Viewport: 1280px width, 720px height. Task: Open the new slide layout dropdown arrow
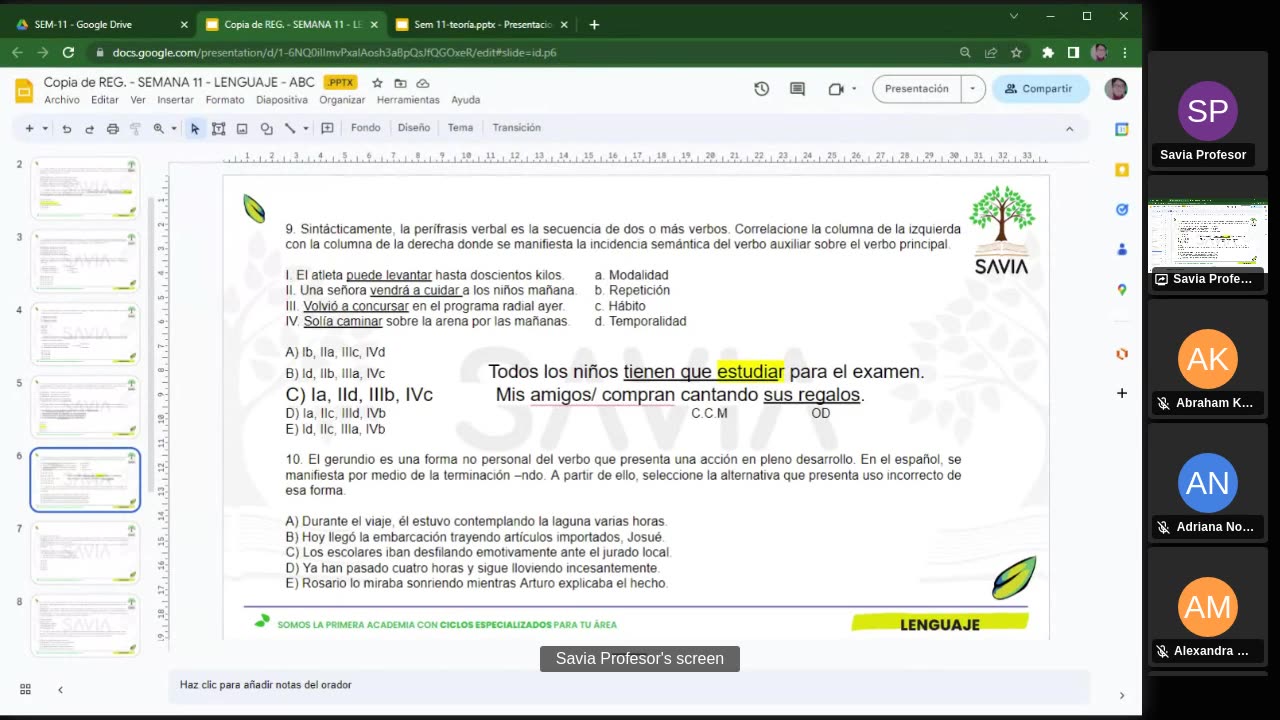pos(44,128)
